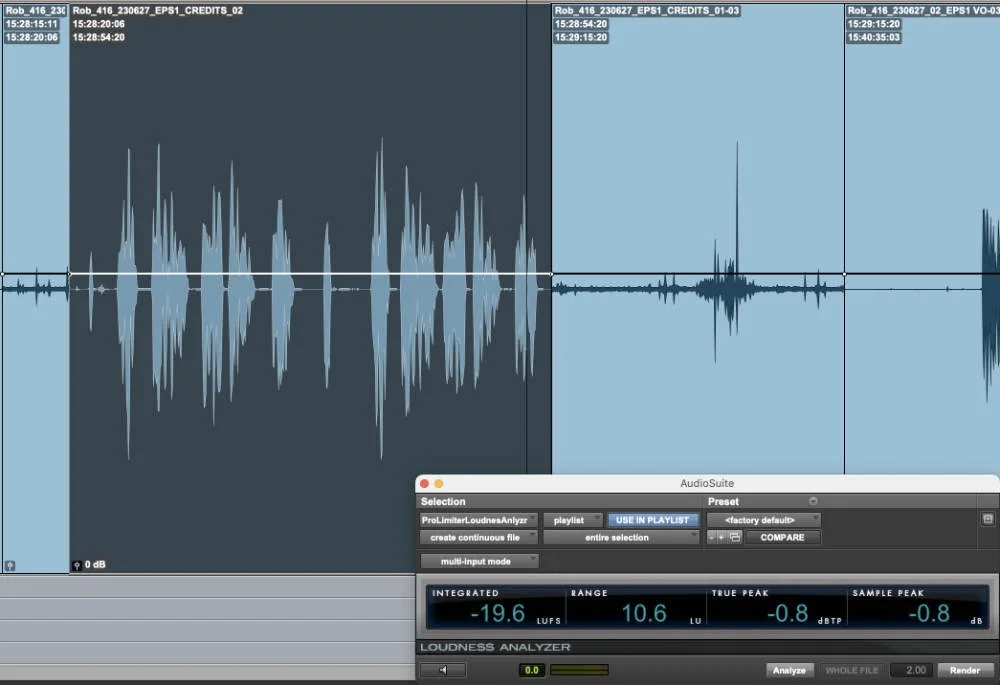Toggle USE IN PLAYLIST
Image resolution: width=1000 pixels, height=685 pixels.
pos(652,519)
